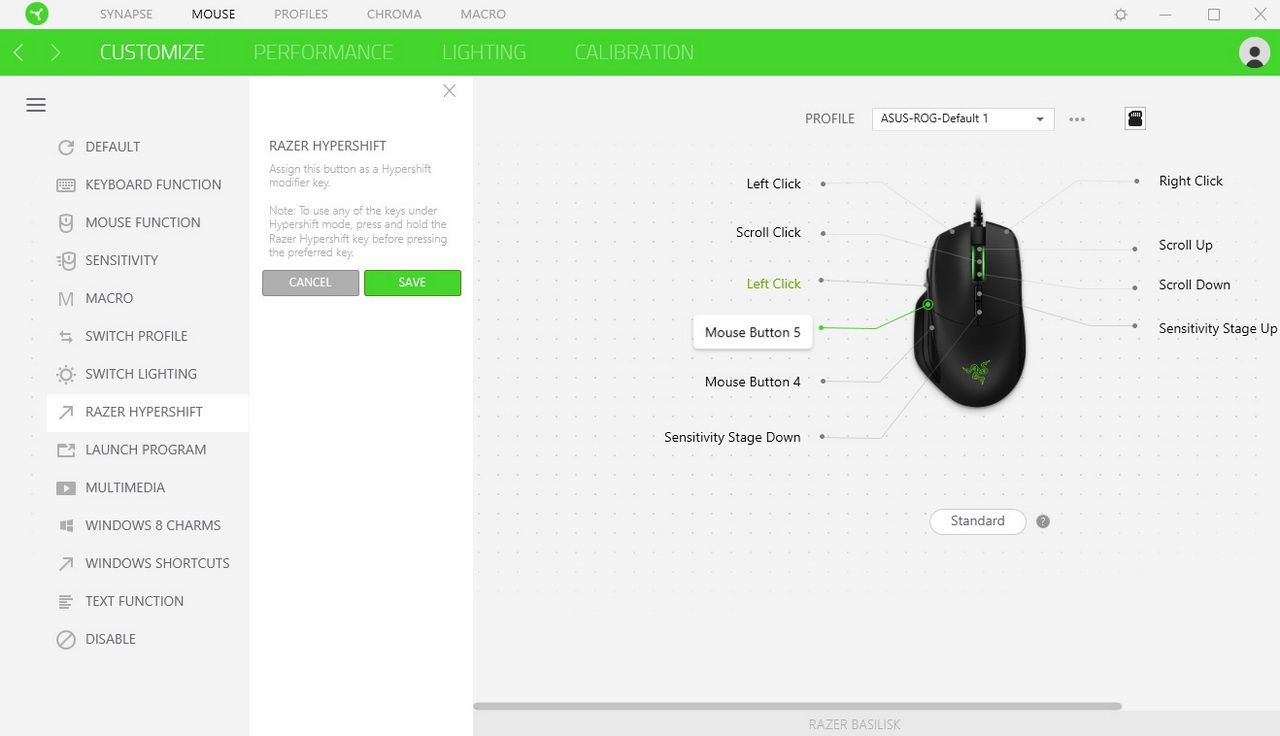Screen dimensions: 1280x736
Task: Click the Macro M icon
Action: [66, 299]
